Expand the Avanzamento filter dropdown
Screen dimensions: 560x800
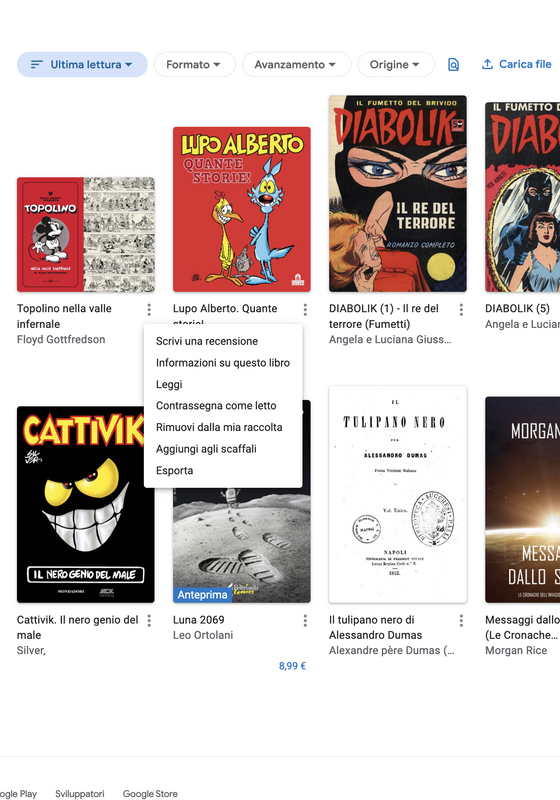coord(296,64)
